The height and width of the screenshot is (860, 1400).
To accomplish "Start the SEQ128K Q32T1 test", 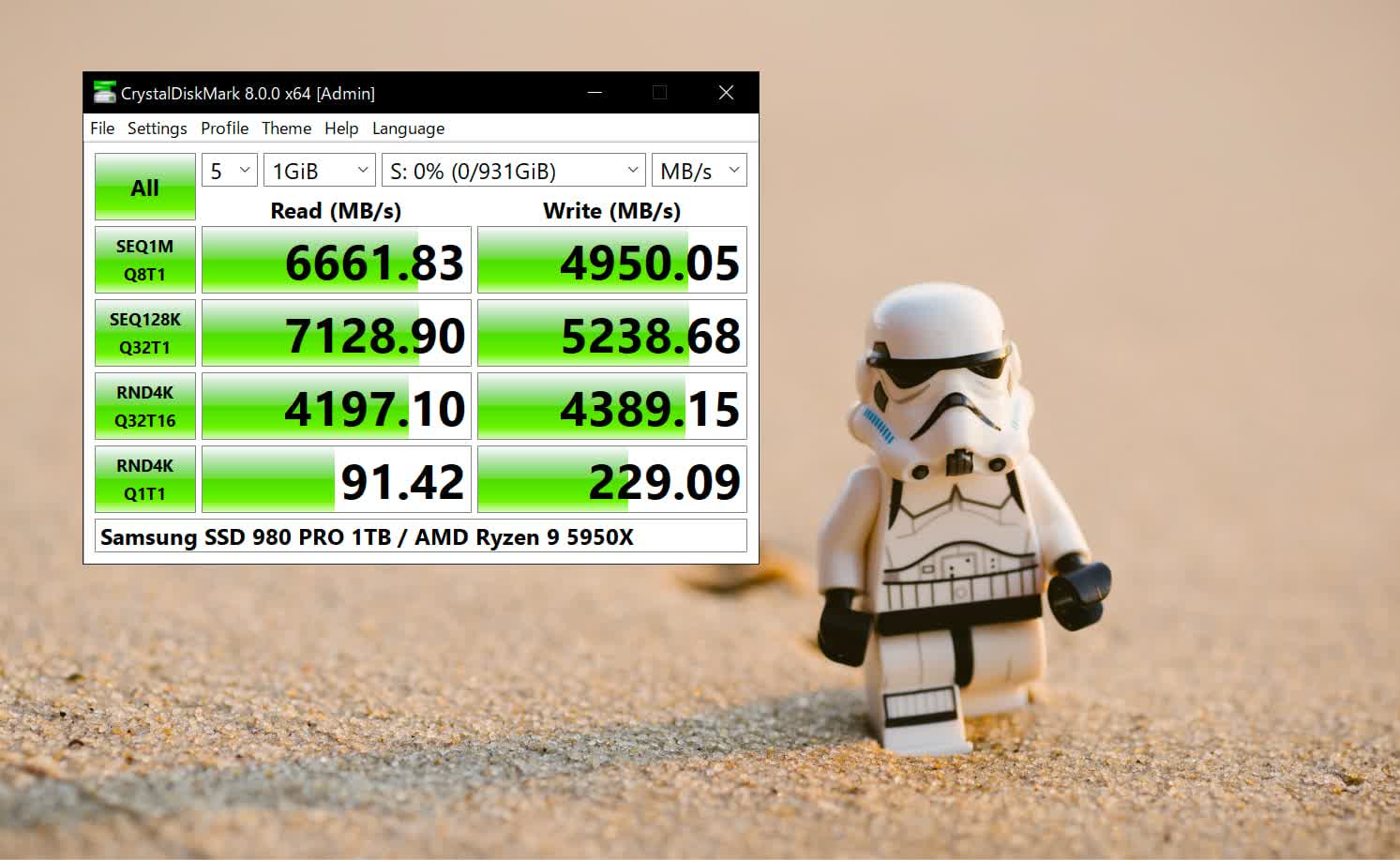I will tap(144, 333).
